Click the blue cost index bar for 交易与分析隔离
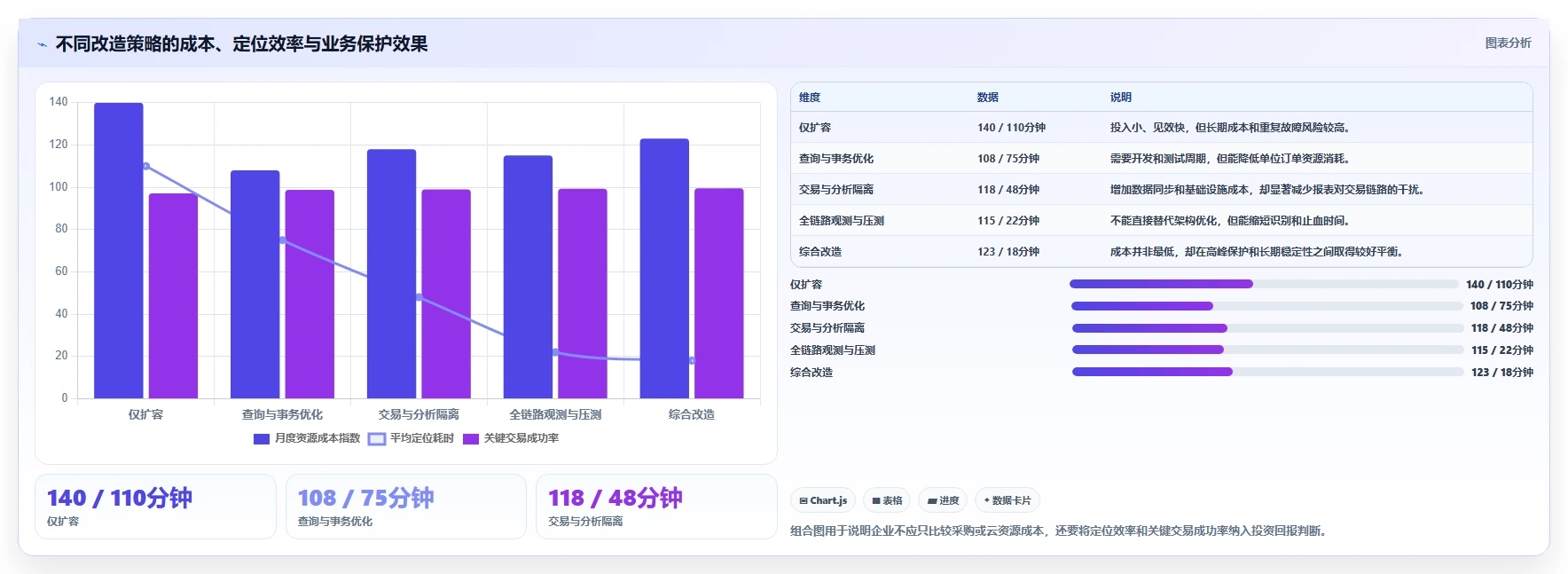 coord(392,273)
